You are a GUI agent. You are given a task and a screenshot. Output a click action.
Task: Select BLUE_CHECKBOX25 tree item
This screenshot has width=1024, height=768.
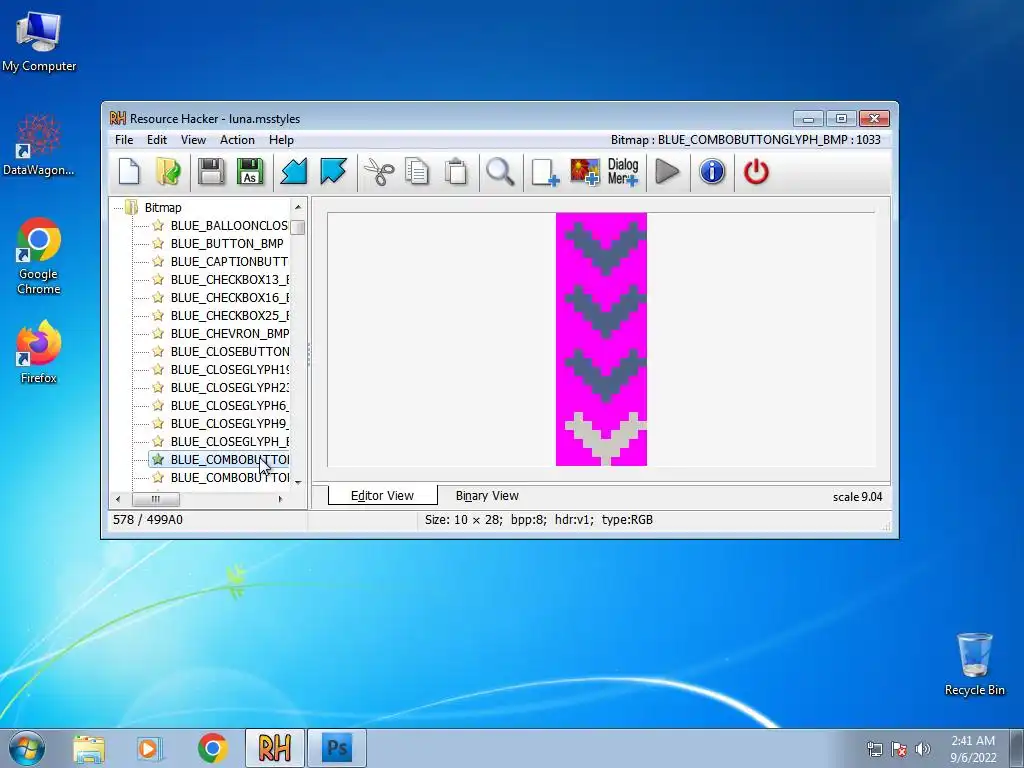coord(229,315)
